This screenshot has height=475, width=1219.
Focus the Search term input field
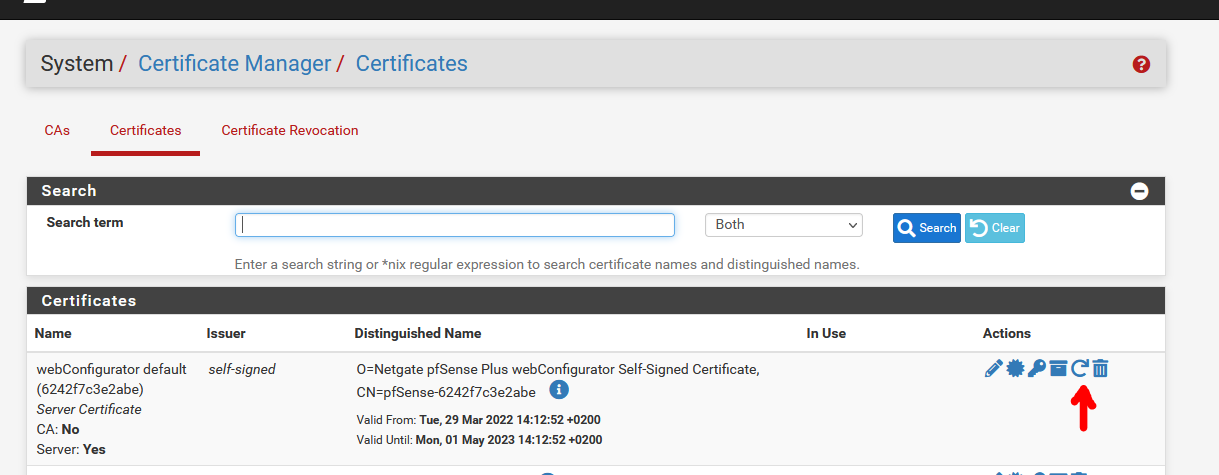click(x=455, y=225)
